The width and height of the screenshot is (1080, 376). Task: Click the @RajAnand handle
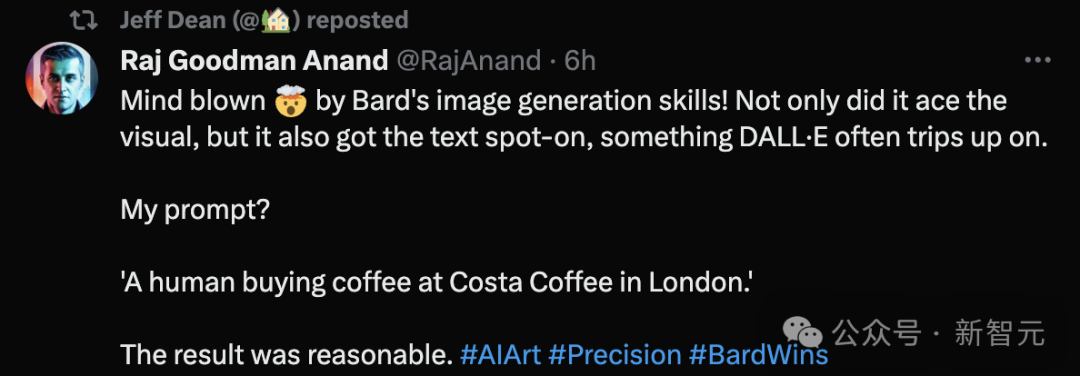tap(468, 61)
